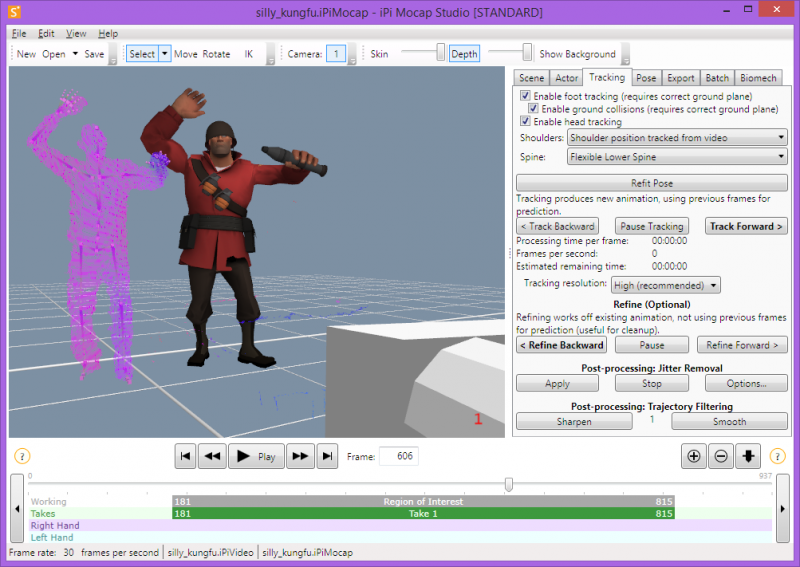Viewport: 800px width, 567px height.
Task: Switch to Scene tab
Action: 532,78
